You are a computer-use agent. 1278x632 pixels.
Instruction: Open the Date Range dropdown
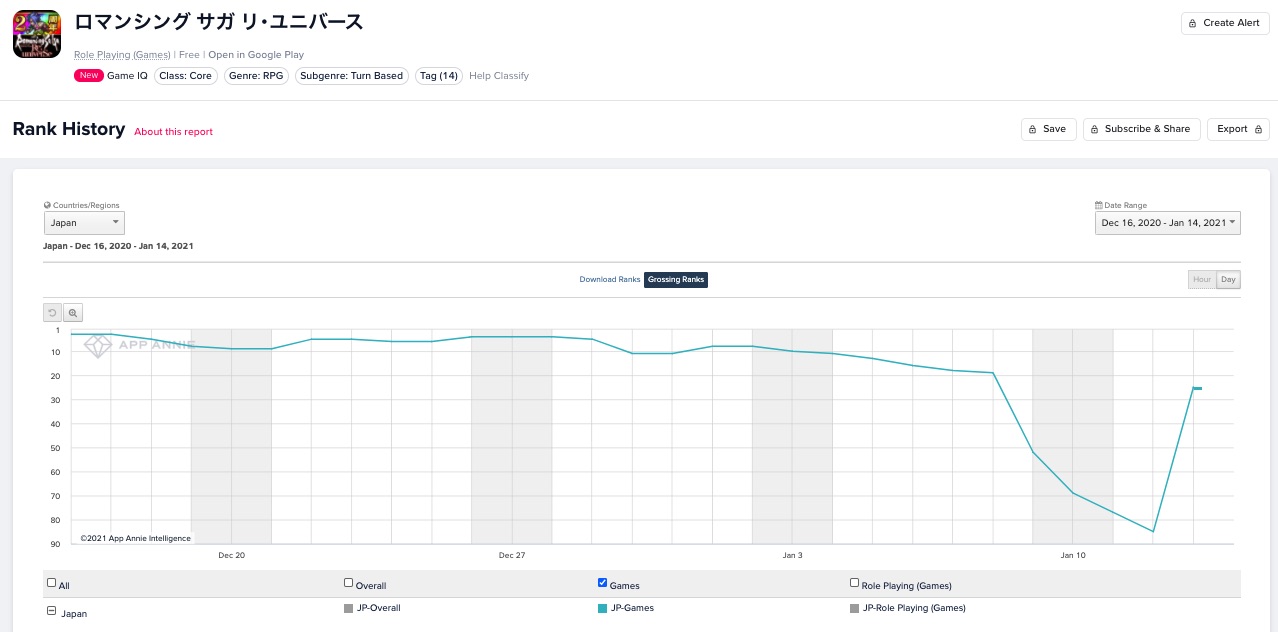(x=1168, y=223)
